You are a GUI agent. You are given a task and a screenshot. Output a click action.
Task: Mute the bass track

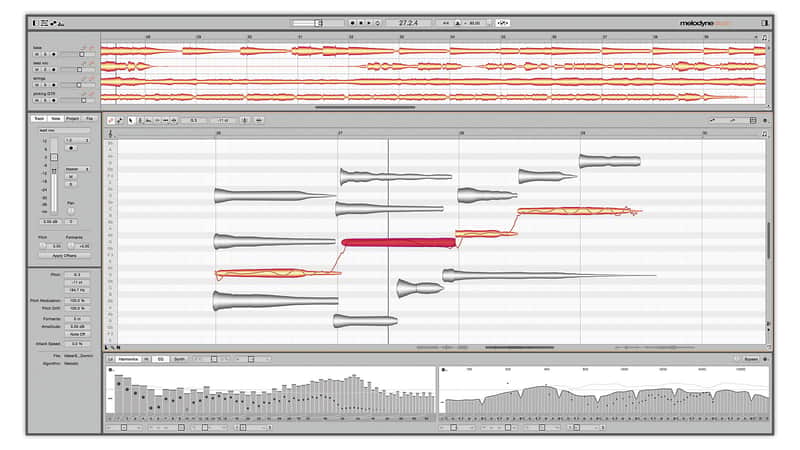[x=37, y=54]
